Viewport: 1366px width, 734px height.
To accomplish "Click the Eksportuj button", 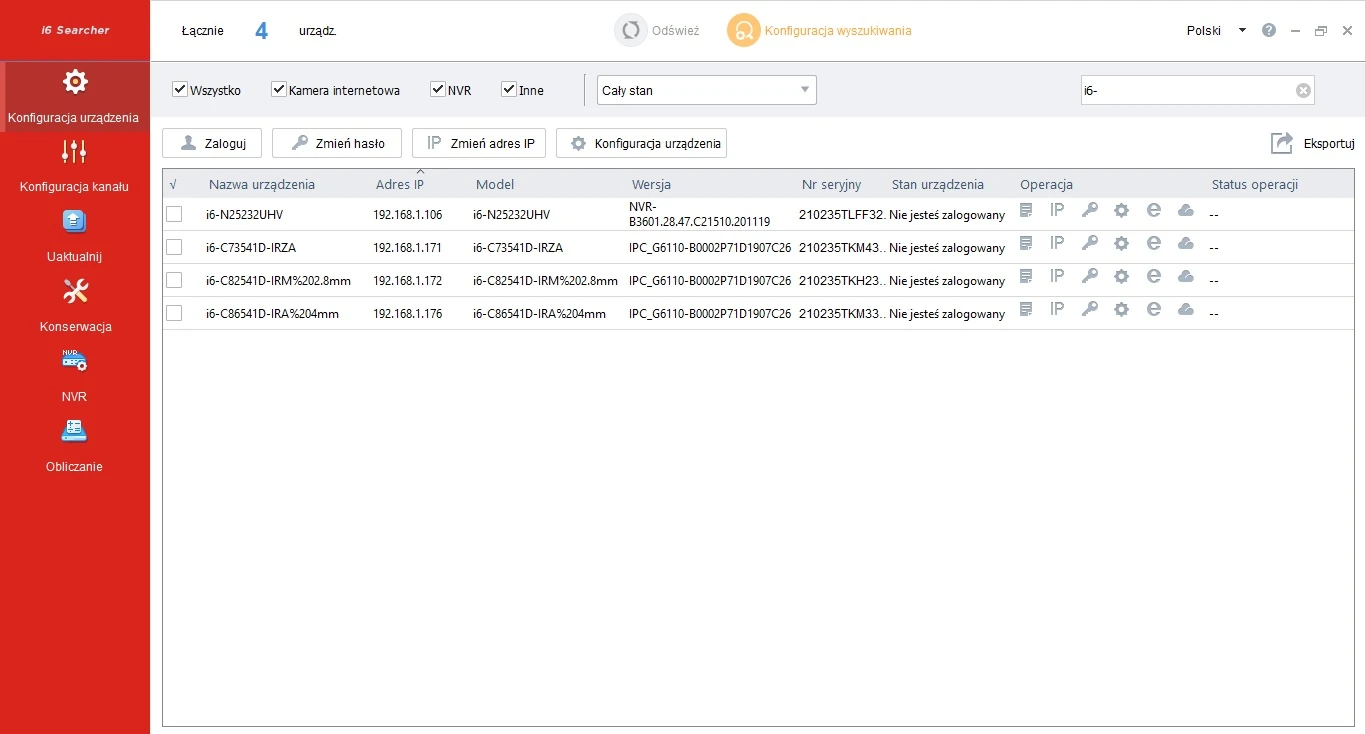I will pos(1312,143).
